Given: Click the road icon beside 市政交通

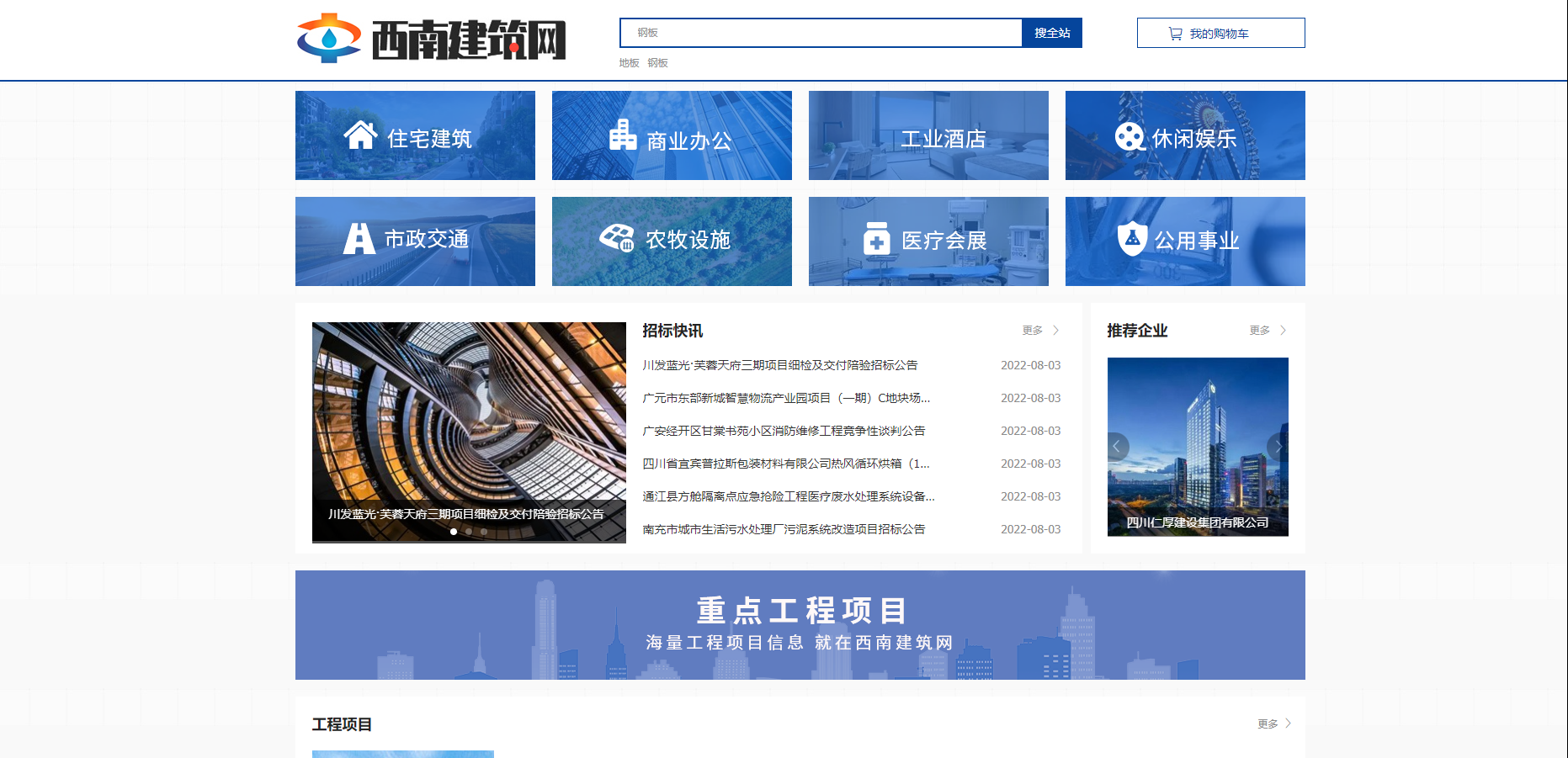Looking at the screenshot, I should [359, 238].
